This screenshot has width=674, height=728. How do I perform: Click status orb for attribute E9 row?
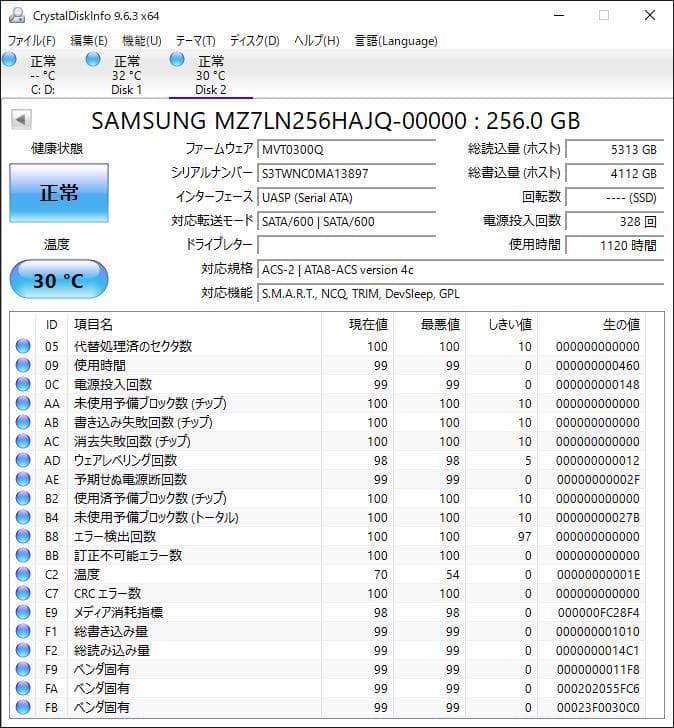pos(23,613)
